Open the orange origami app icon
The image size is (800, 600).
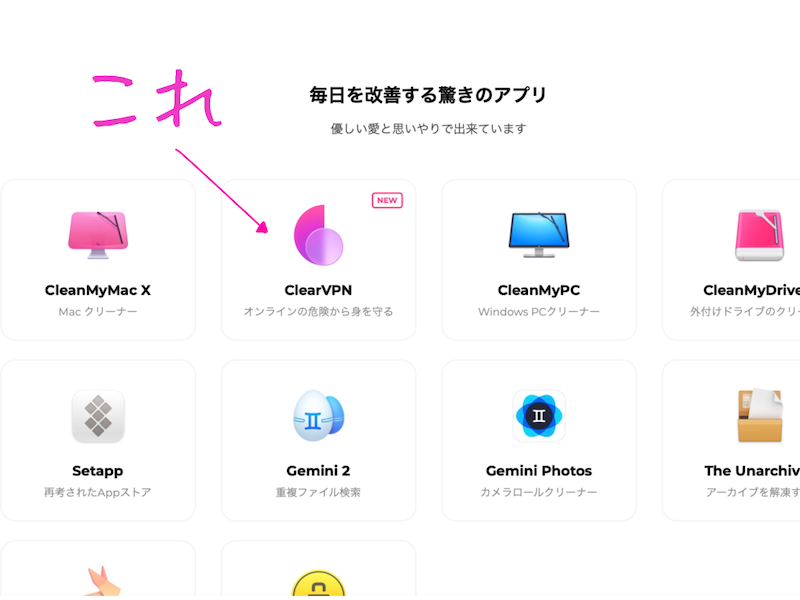[103, 581]
